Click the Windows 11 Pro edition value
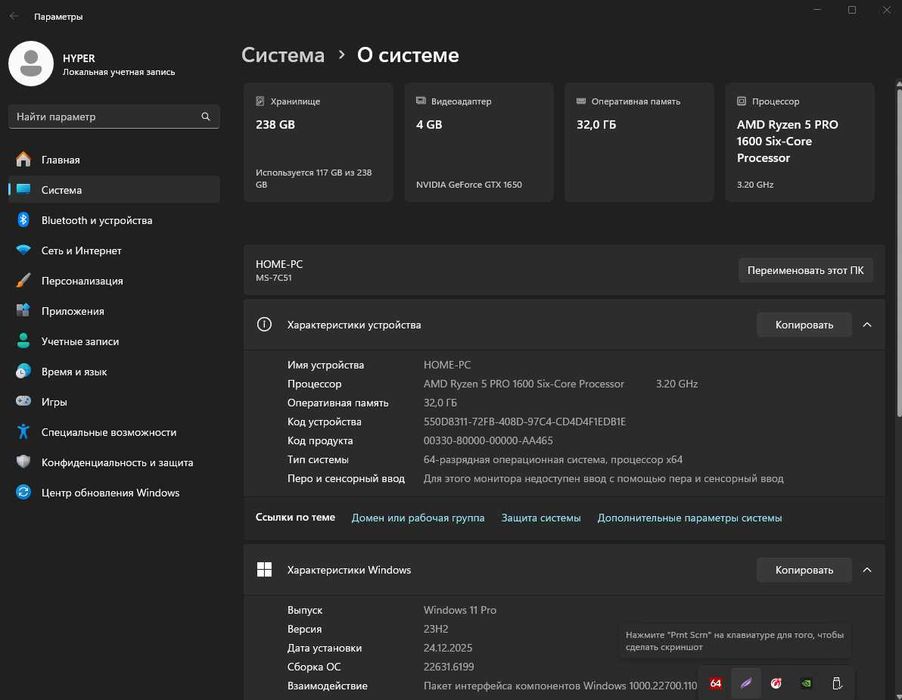 pyautogui.click(x=460, y=610)
